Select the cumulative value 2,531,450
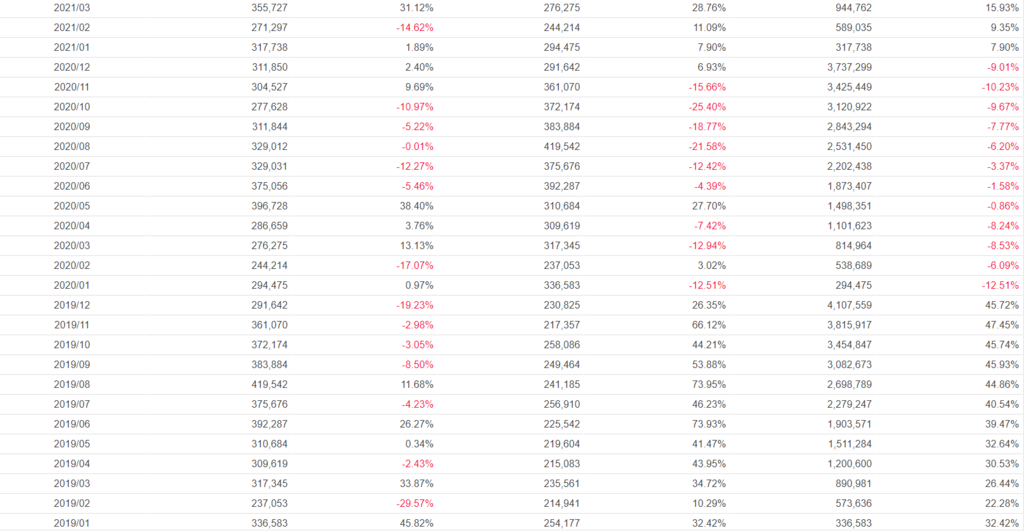 coord(845,146)
